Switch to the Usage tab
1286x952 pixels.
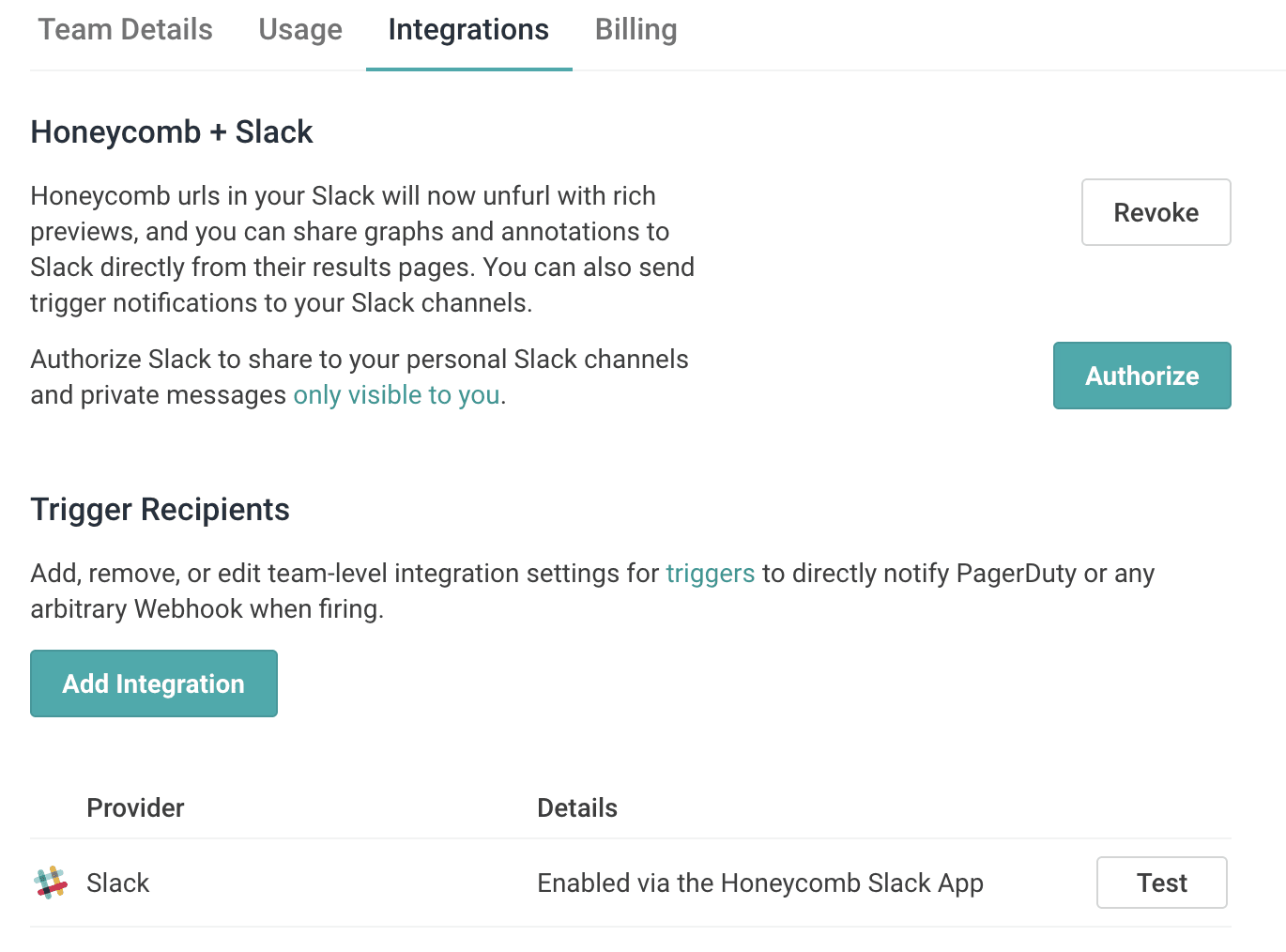(x=300, y=30)
